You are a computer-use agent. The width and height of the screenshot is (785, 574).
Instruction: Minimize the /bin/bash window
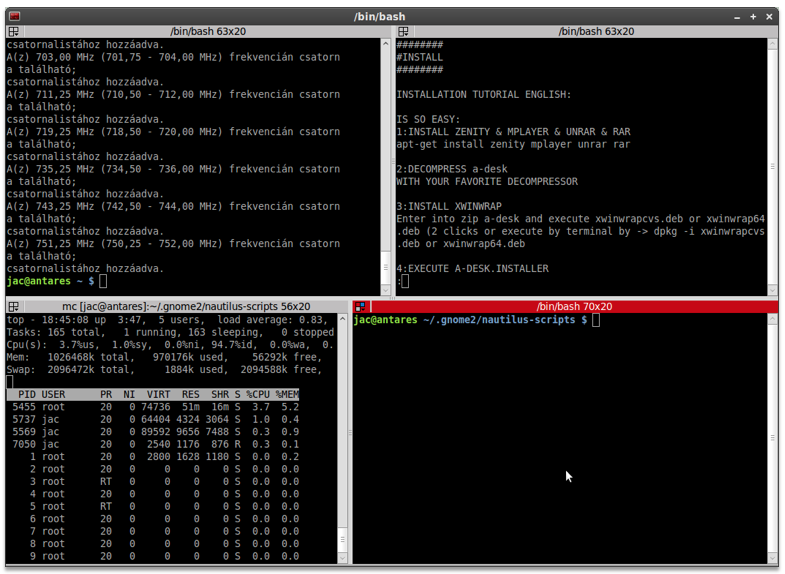[x=737, y=17]
